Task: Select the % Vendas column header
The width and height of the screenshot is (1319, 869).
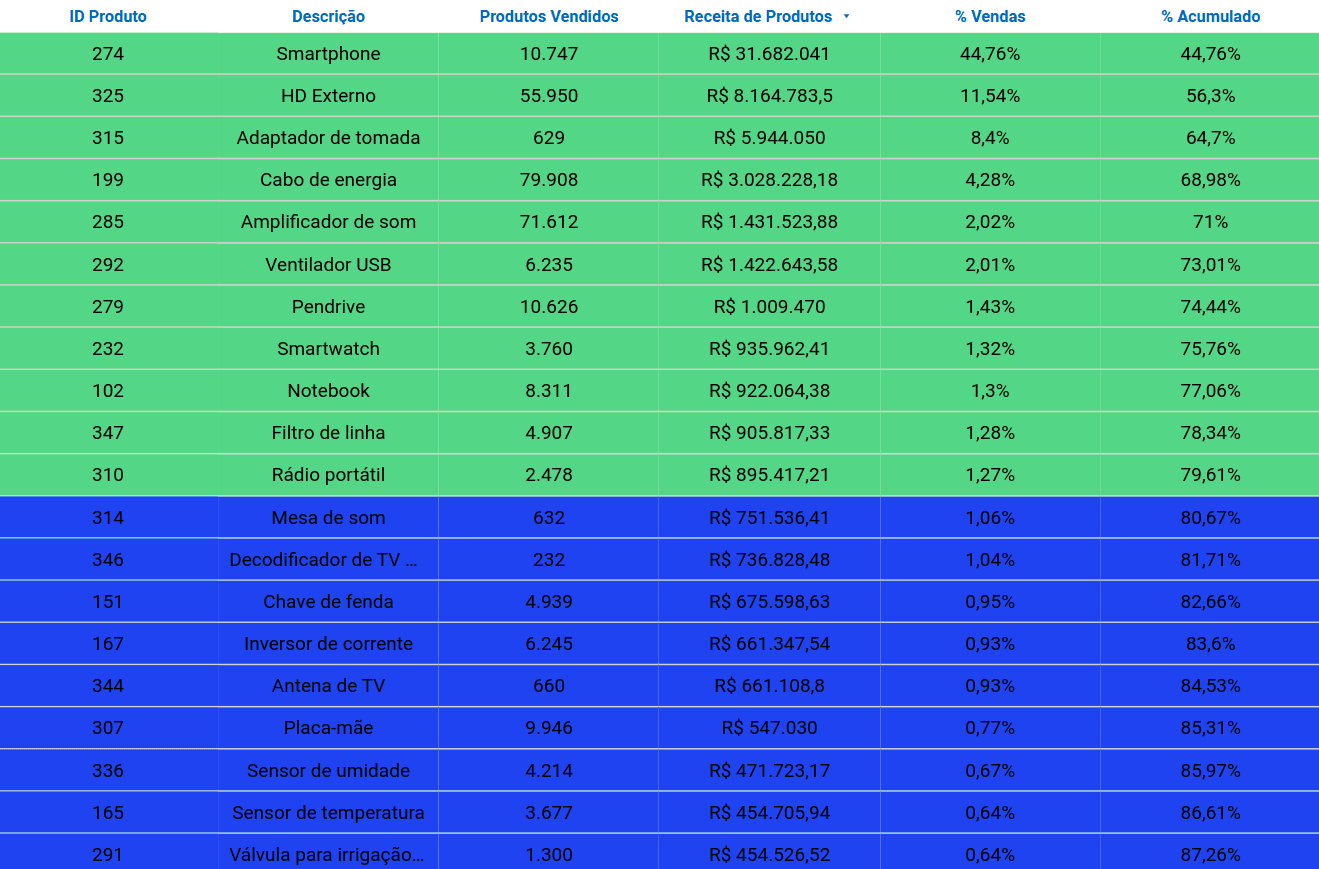Action: [990, 16]
